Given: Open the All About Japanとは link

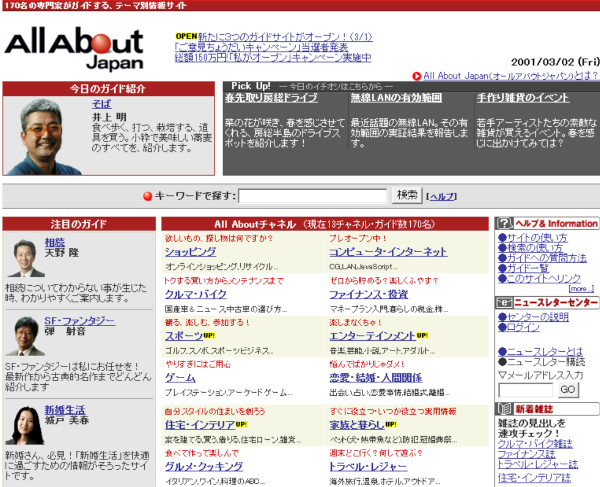Looking at the screenshot, I should point(511,76).
